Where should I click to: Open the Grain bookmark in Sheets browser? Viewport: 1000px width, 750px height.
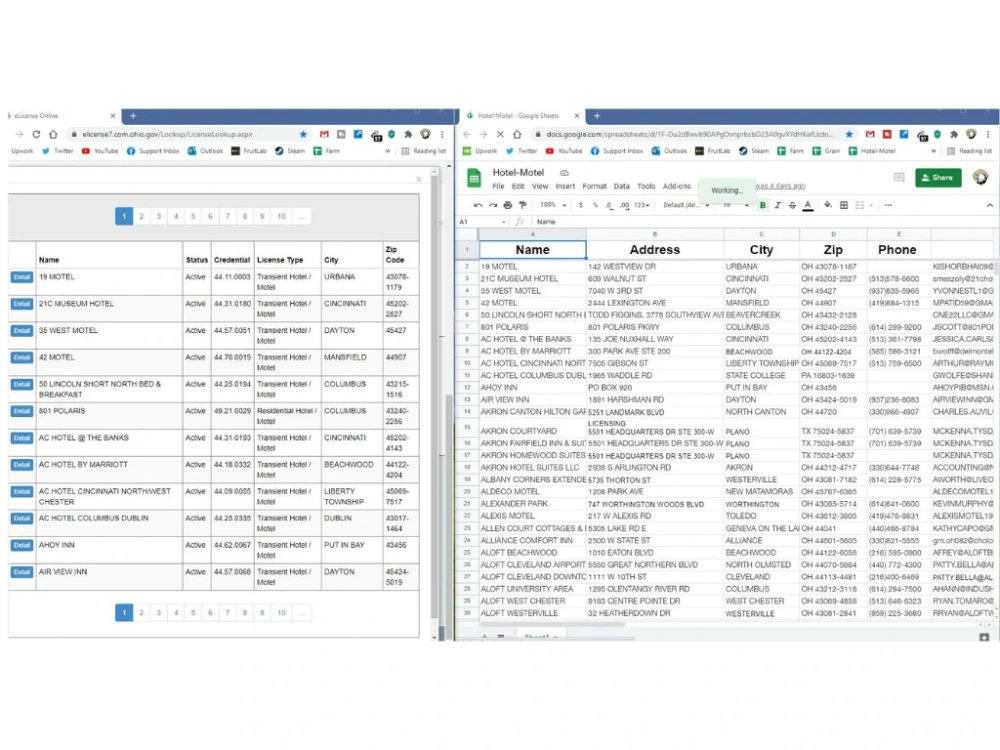pyautogui.click(x=826, y=151)
